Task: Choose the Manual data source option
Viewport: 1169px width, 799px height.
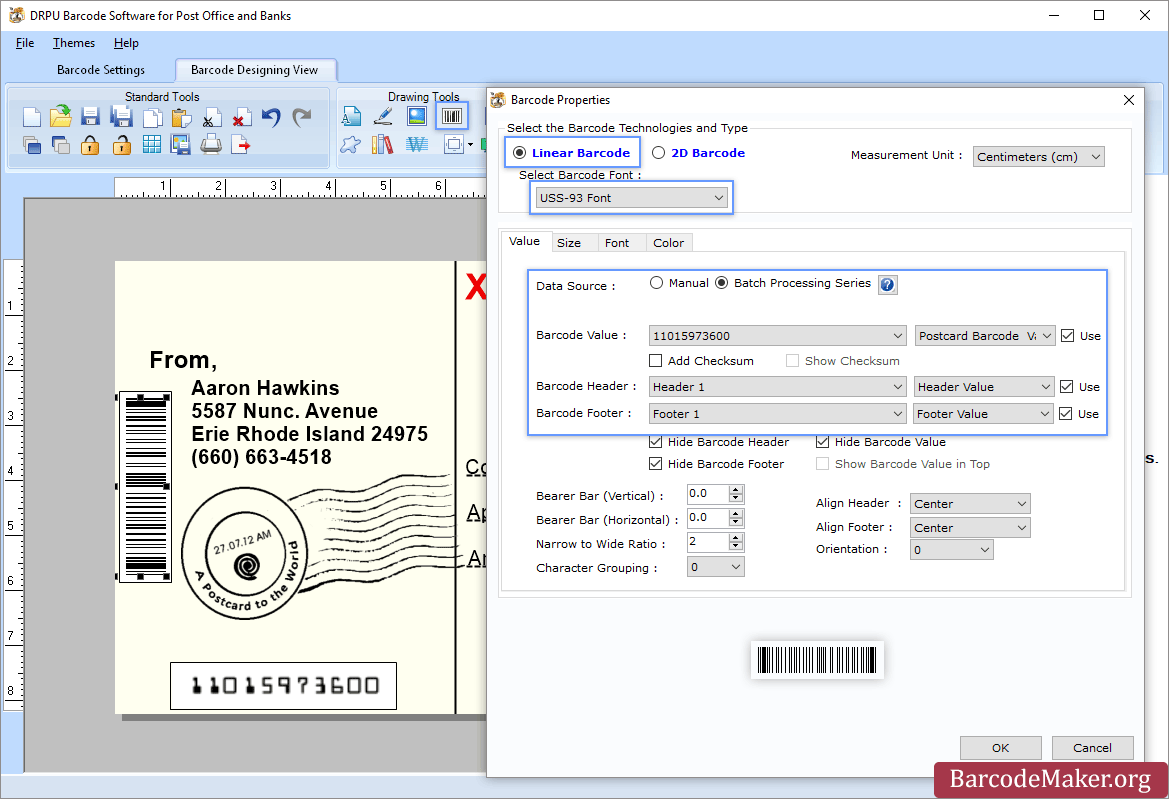Action: pyautogui.click(x=656, y=283)
